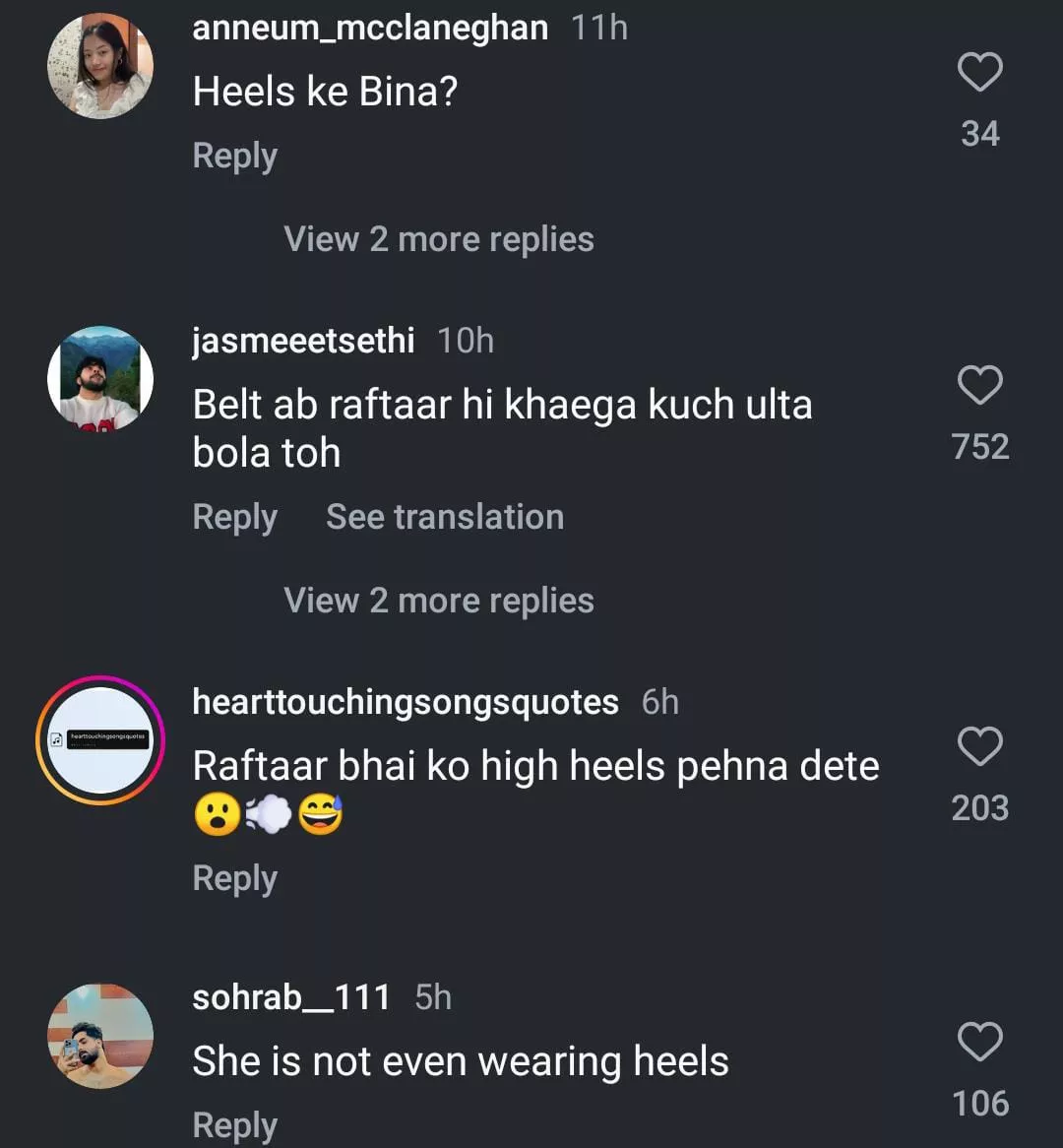Reply to "She is not even wearing heels"

pyautogui.click(x=234, y=1124)
